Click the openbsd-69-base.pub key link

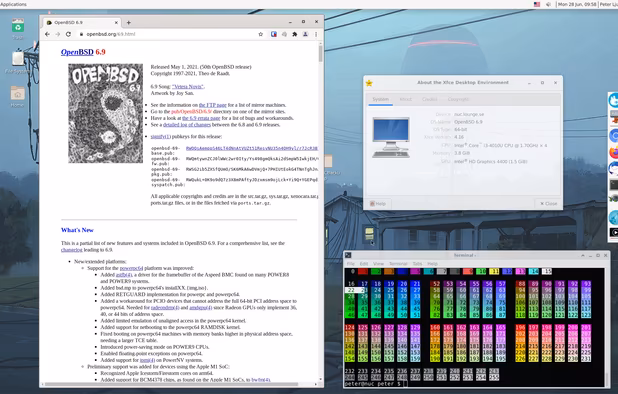(251, 148)
